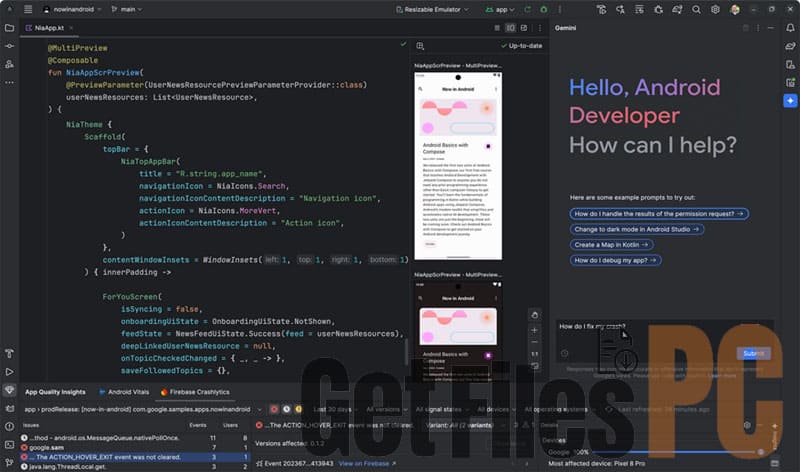Switch editor to Split view

coord(510,28)
